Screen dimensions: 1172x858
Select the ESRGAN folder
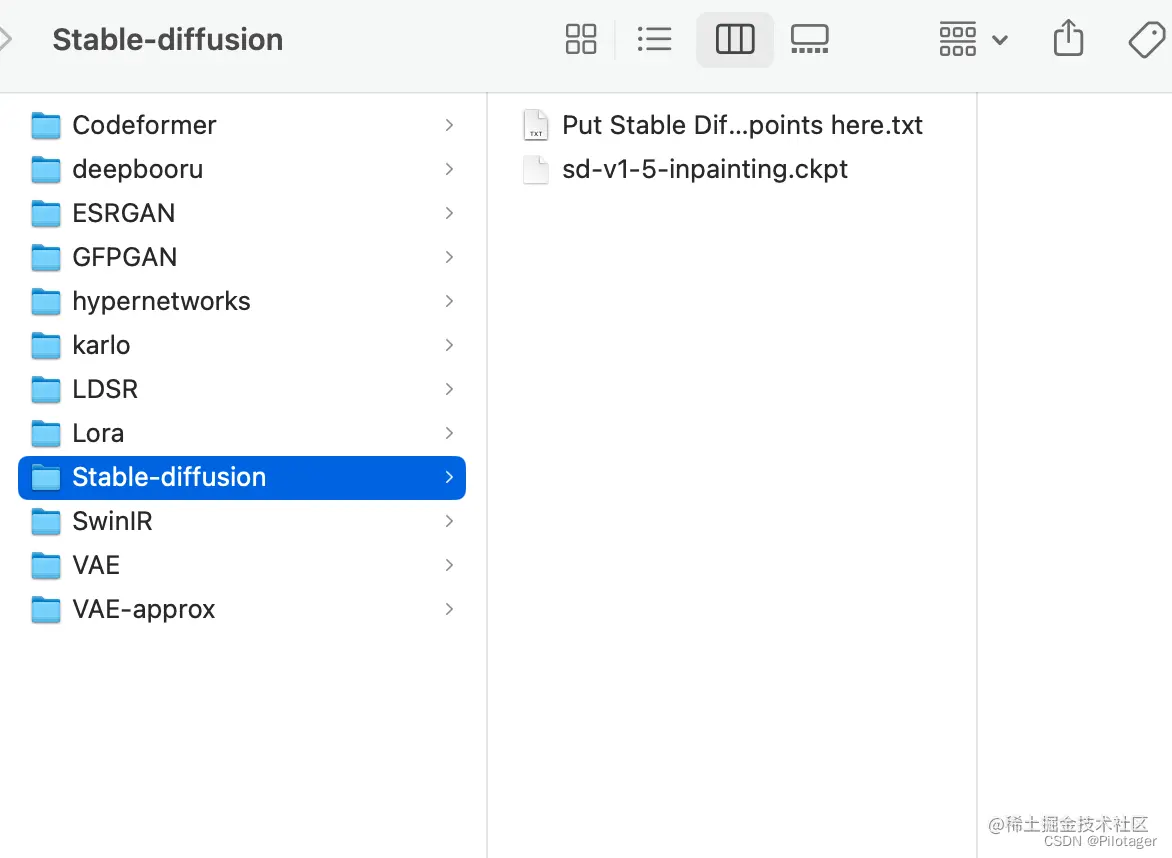[241, 214]
